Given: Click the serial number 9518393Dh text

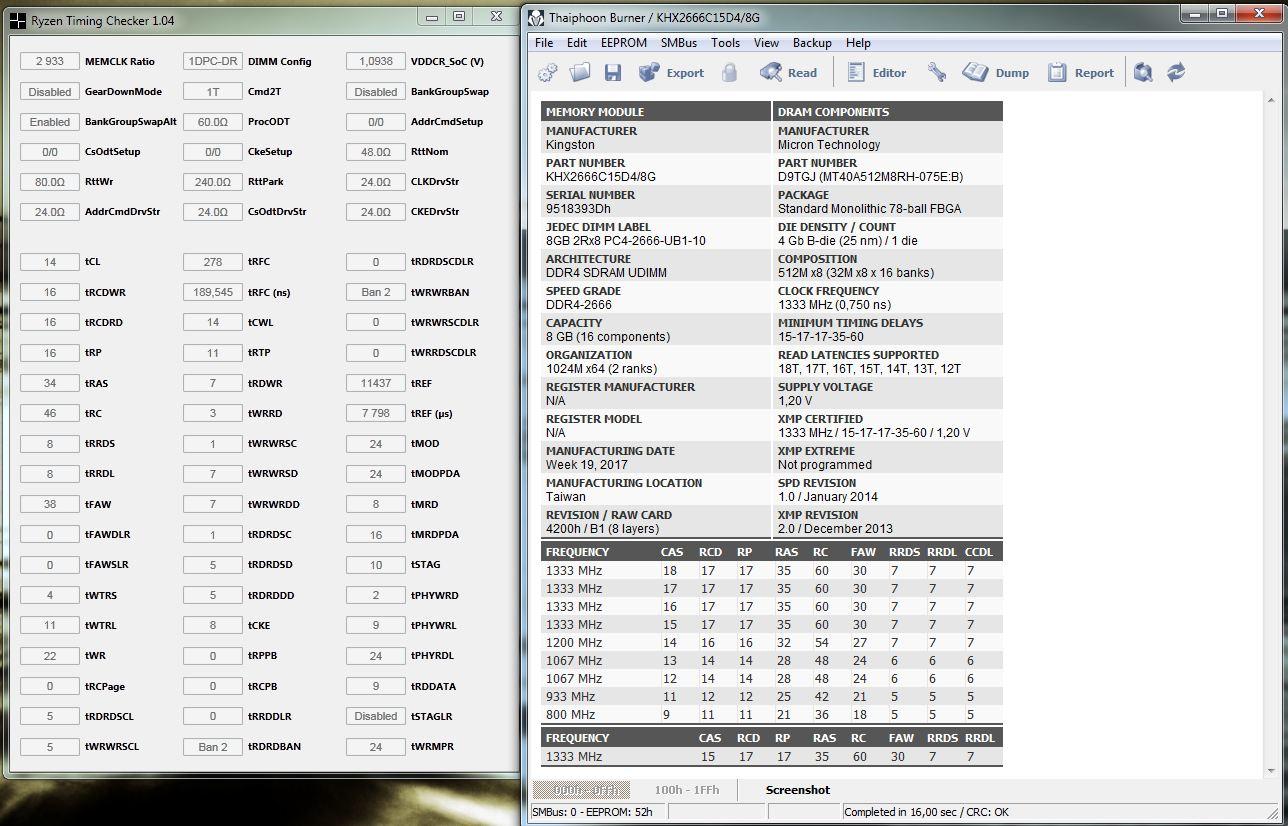Looking at the screenshot, I should (x=578, y=209).
